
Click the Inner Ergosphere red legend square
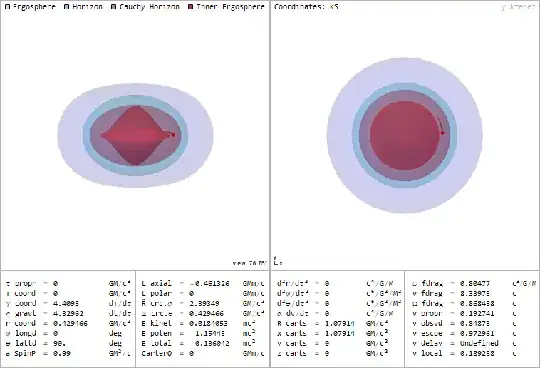pyautogui.click(x=191, y=7)
